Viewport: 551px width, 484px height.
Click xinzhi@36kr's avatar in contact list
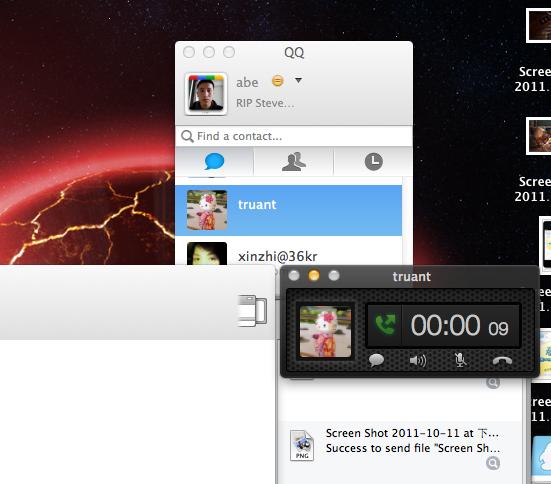207,253
